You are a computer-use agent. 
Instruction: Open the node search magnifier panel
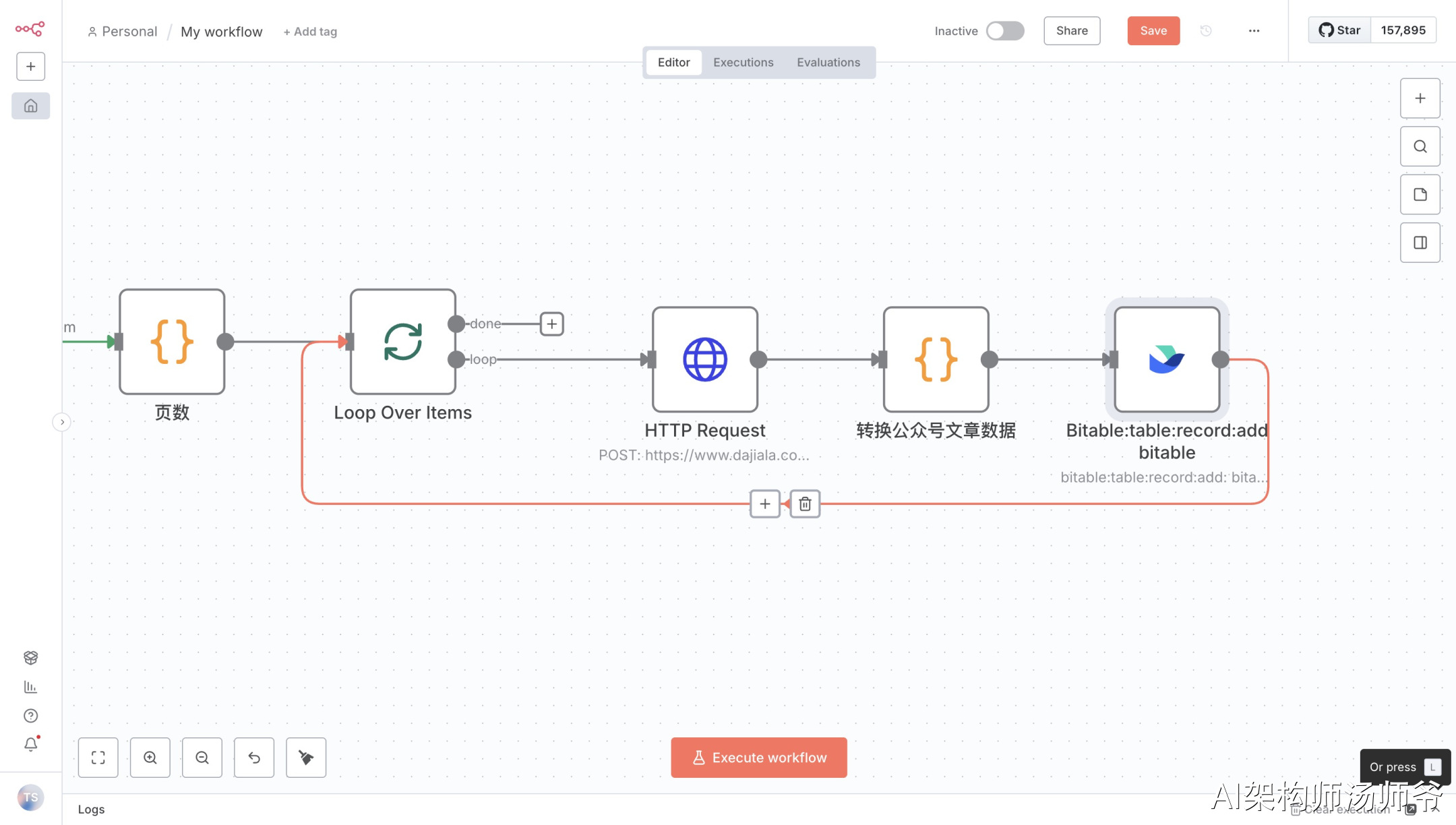(1420, 146)
